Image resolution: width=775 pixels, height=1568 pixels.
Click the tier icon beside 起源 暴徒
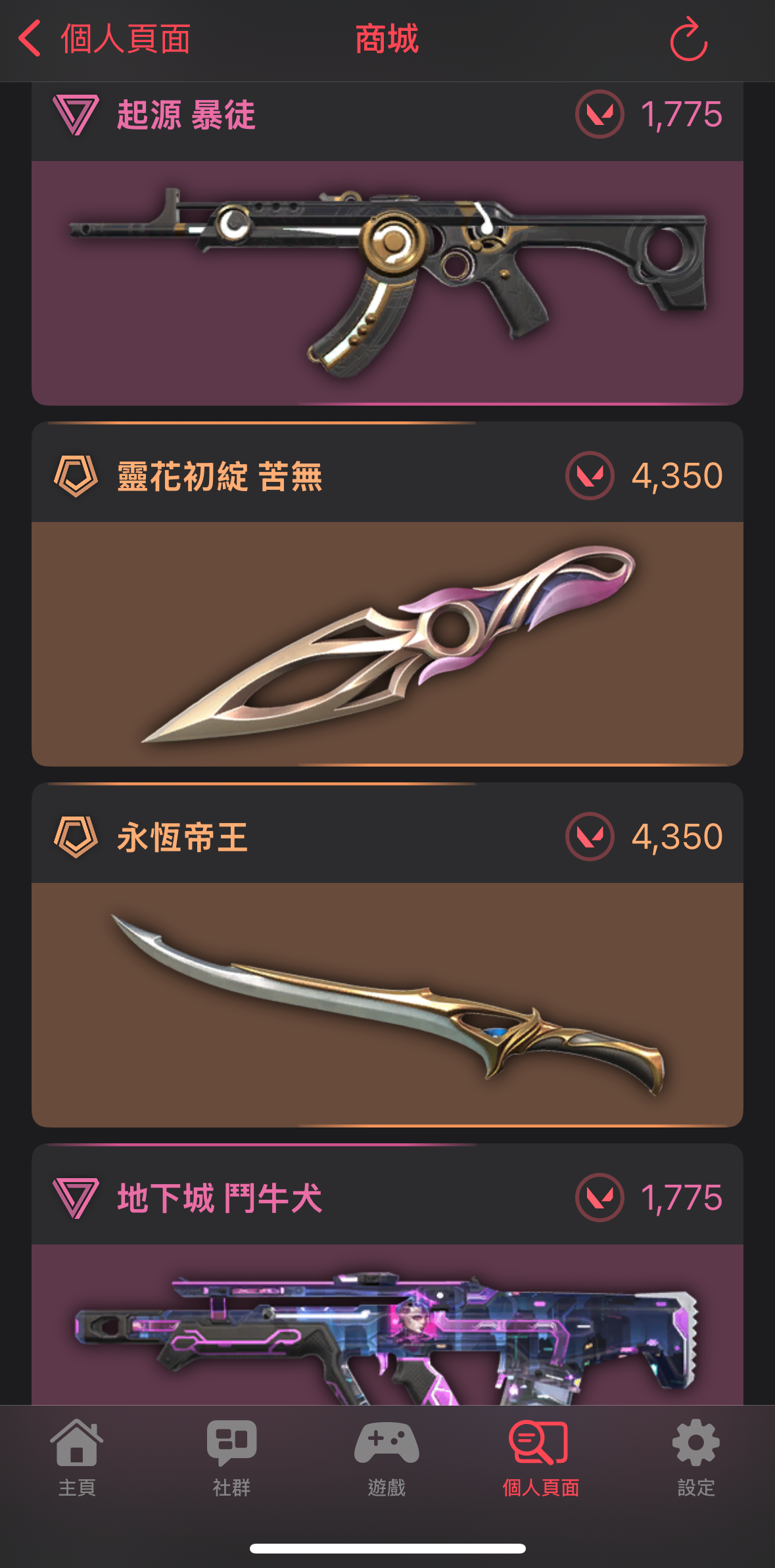tap(76, 114)
